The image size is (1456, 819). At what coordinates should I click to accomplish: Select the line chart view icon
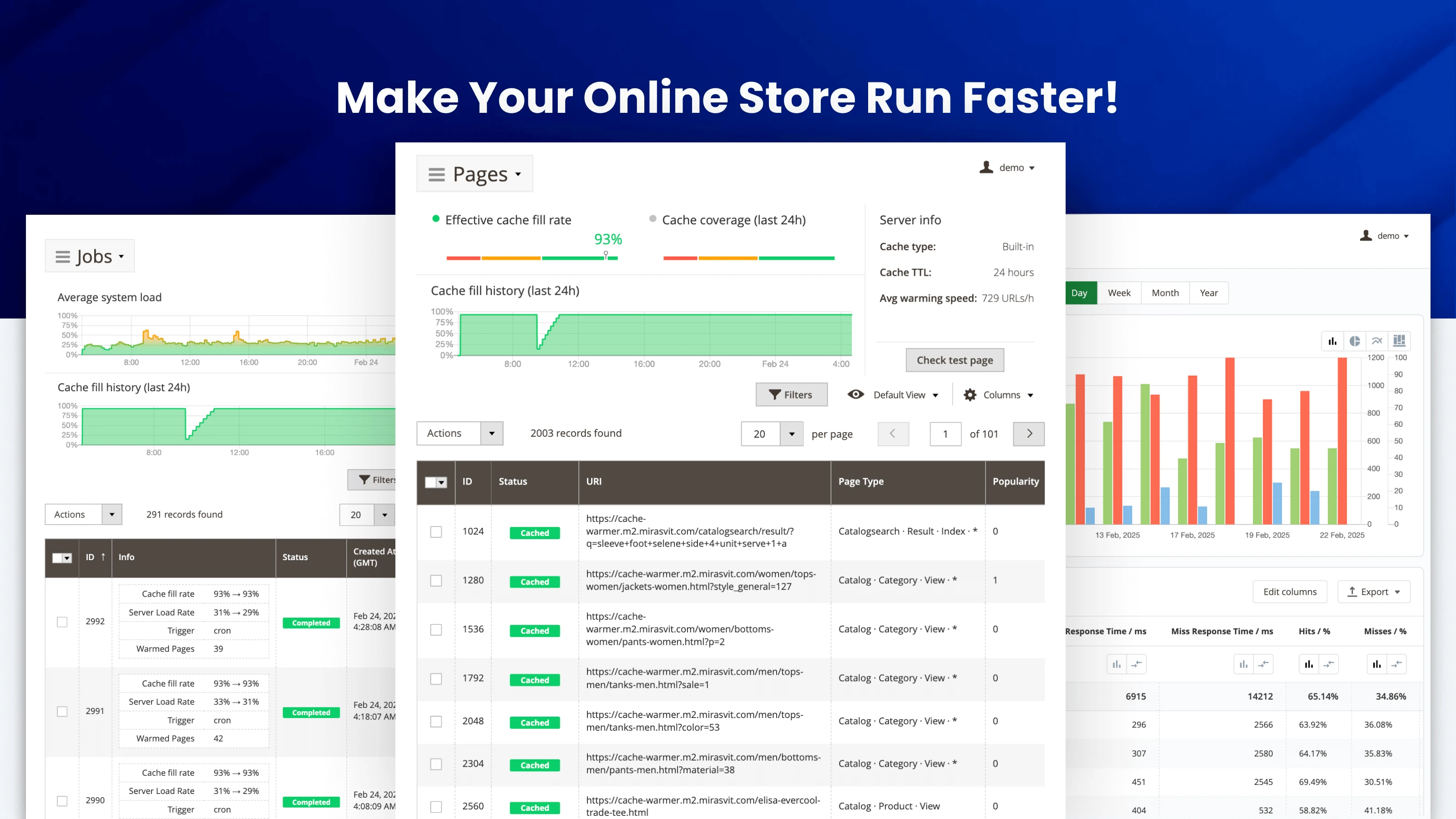1377,341
